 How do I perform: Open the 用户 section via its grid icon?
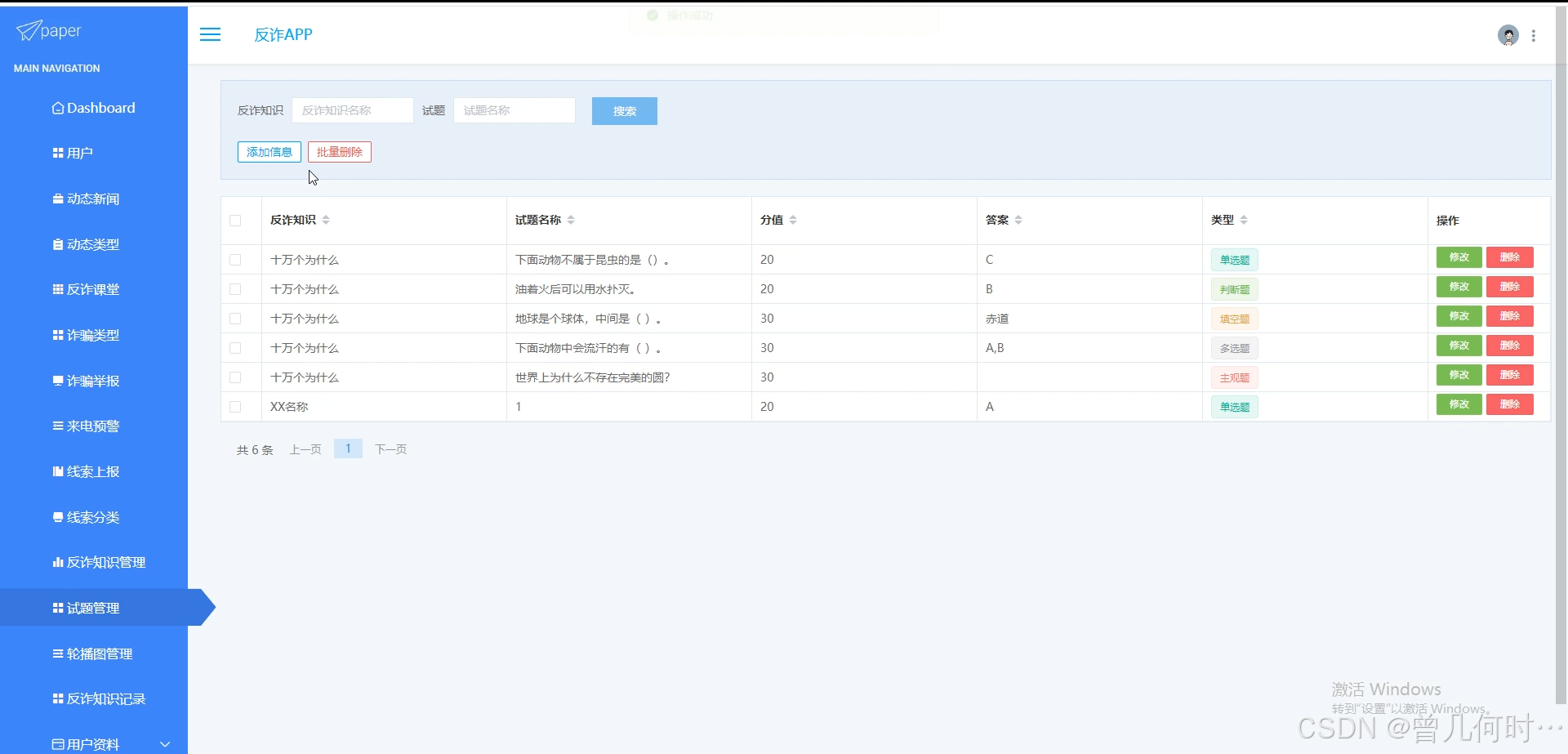(x=56, y=153)
